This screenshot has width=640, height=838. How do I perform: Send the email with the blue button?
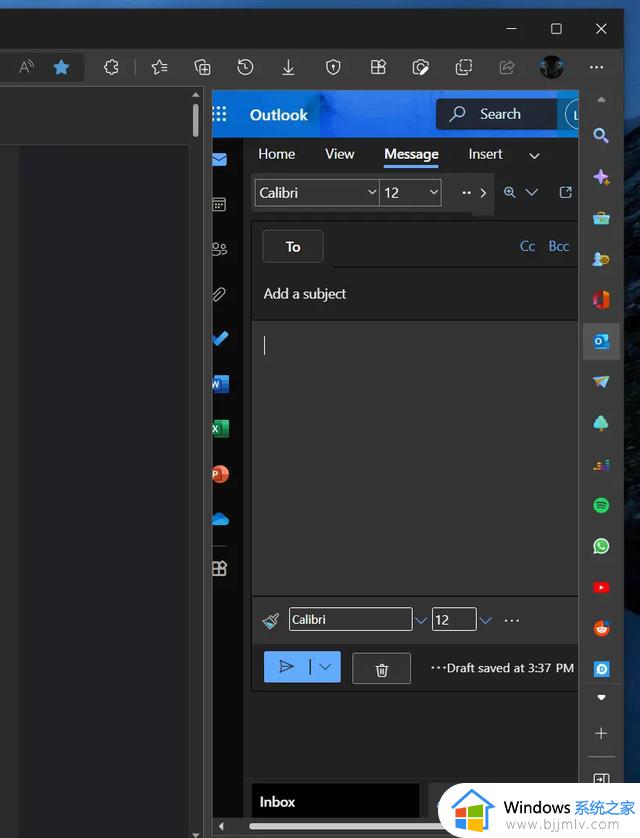(286, 666)
